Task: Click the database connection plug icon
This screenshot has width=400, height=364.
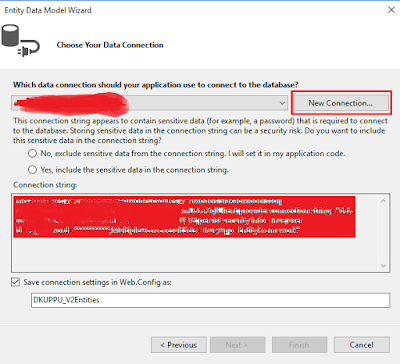Action: (x=20, y=40)
